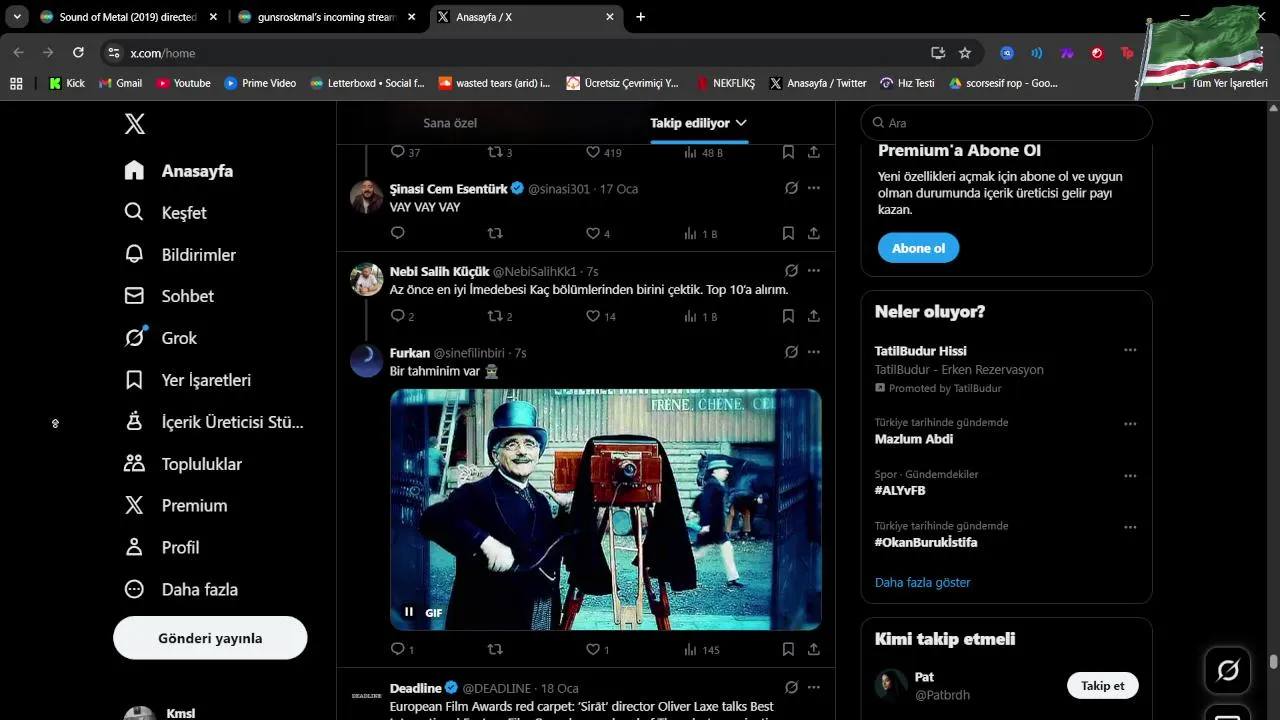Bookmark Şinasi Cem Esentürk's post
Image resolution: width=1280 pixels, height=720 pixels.
click(x=788, y=233)
